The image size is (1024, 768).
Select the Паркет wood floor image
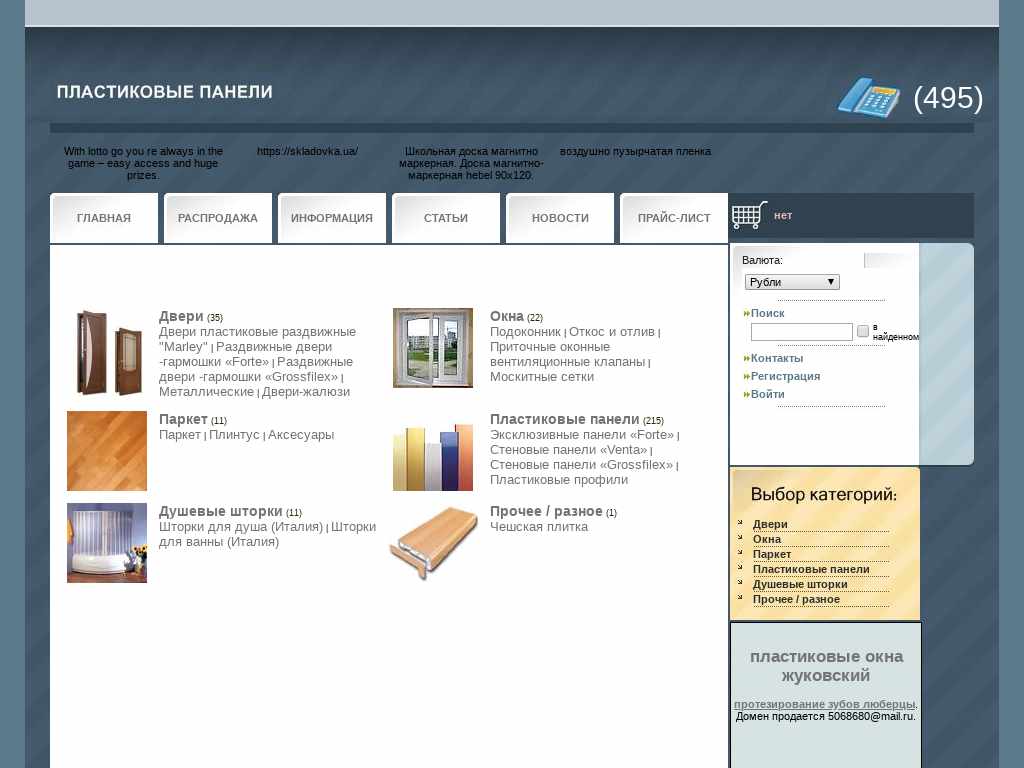(107, 451)
